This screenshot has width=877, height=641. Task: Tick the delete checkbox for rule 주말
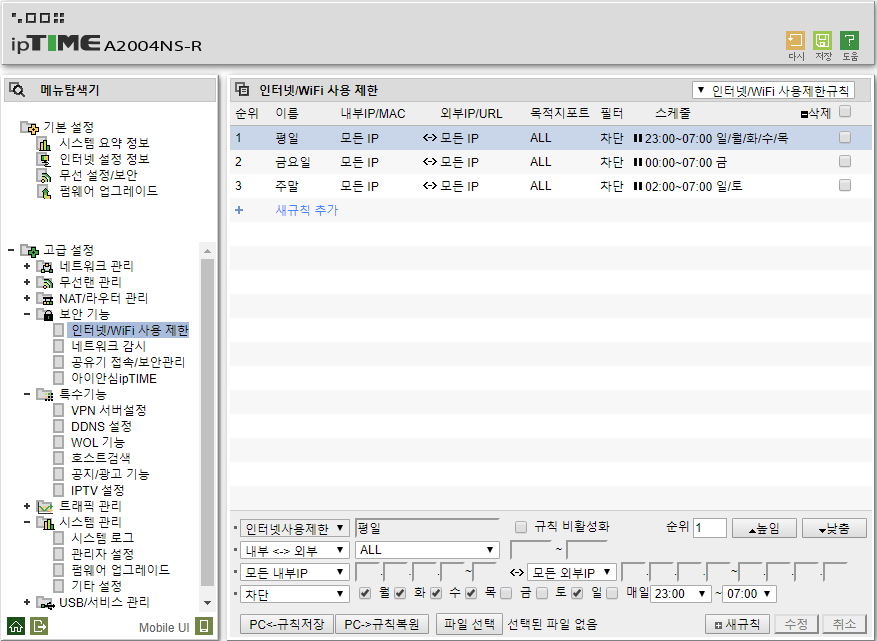click(x=845, y=185)
